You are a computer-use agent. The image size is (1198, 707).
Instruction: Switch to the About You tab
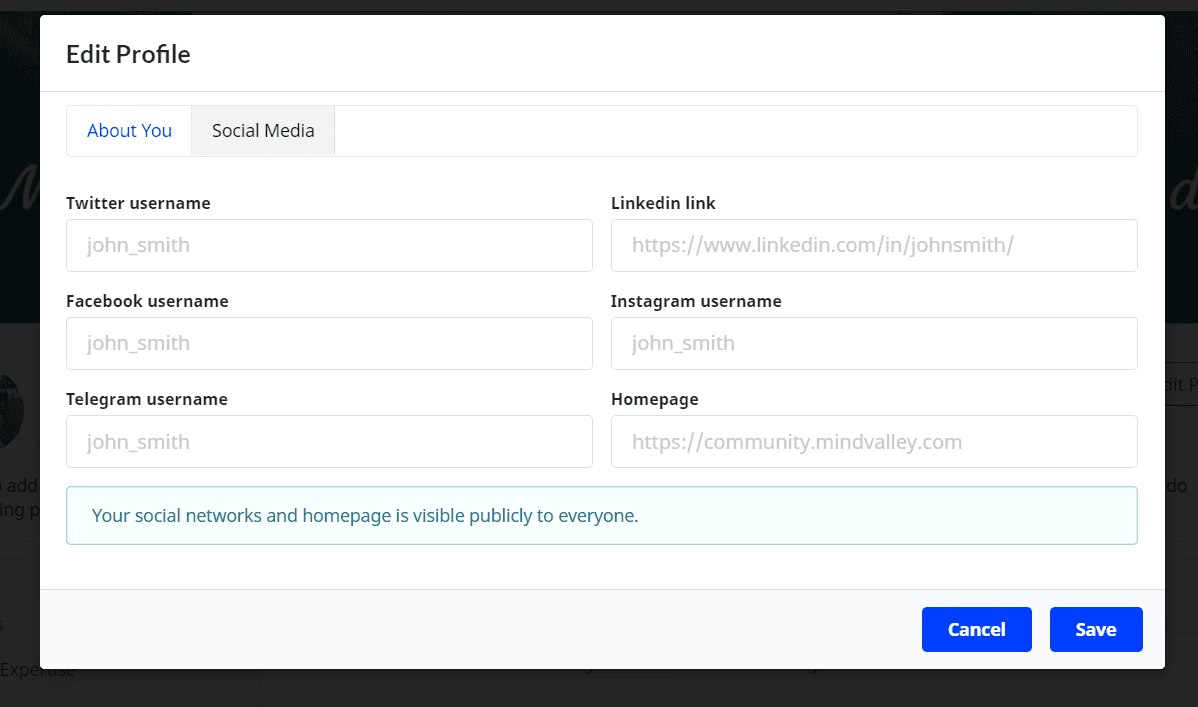click(129, 131)
